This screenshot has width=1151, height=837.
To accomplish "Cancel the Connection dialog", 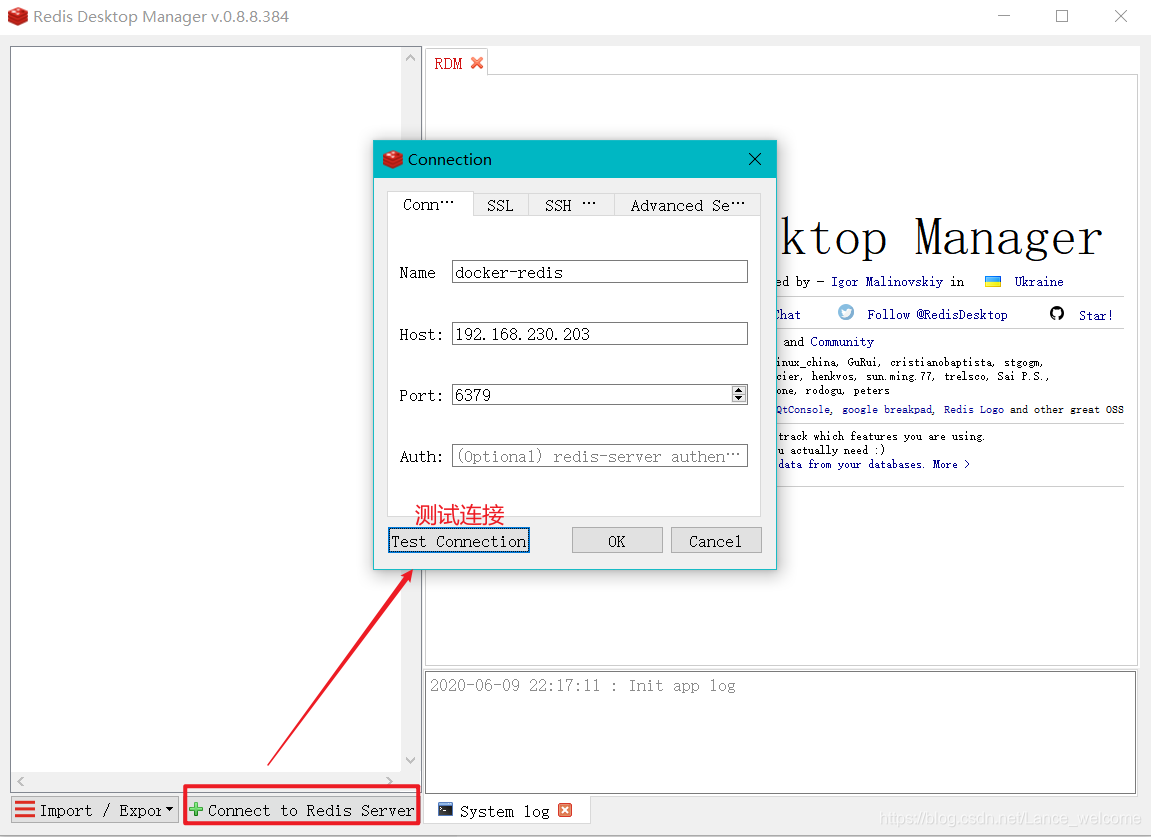I will click(716, 541).
